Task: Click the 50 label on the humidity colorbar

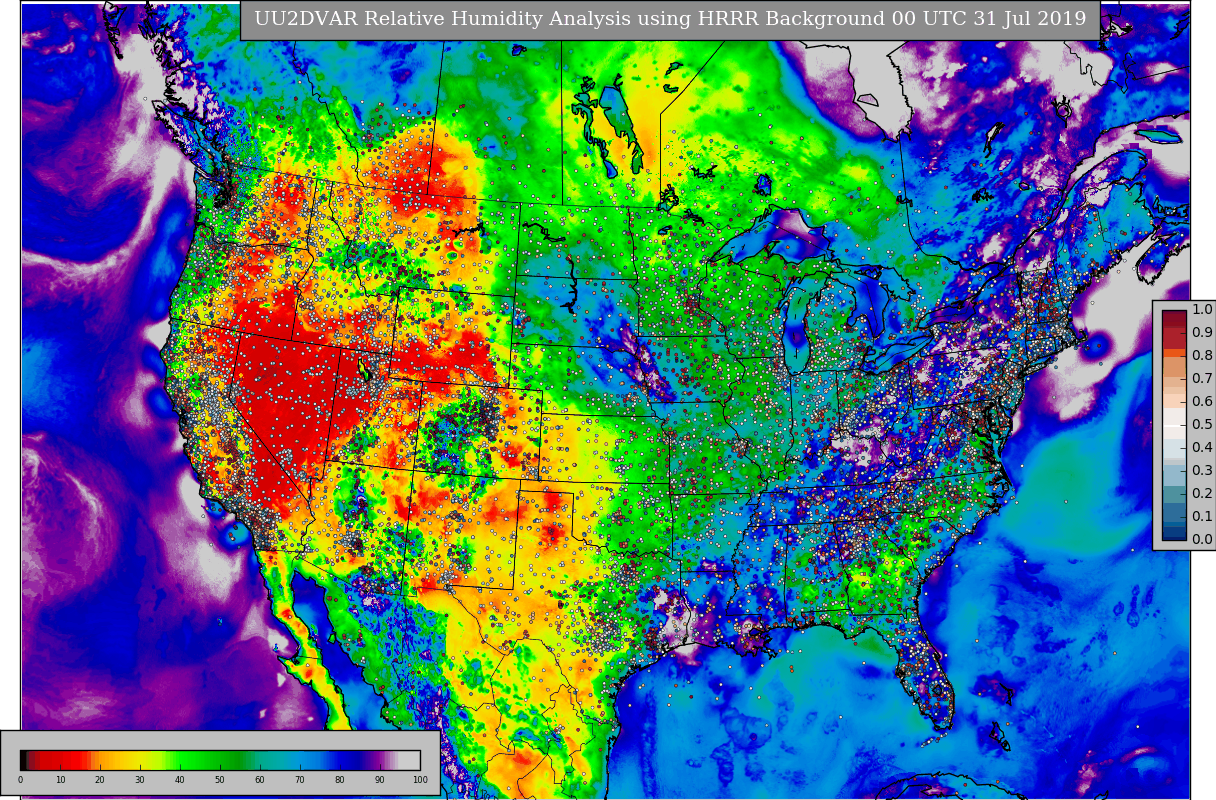Action: click(x=220, y=779)
